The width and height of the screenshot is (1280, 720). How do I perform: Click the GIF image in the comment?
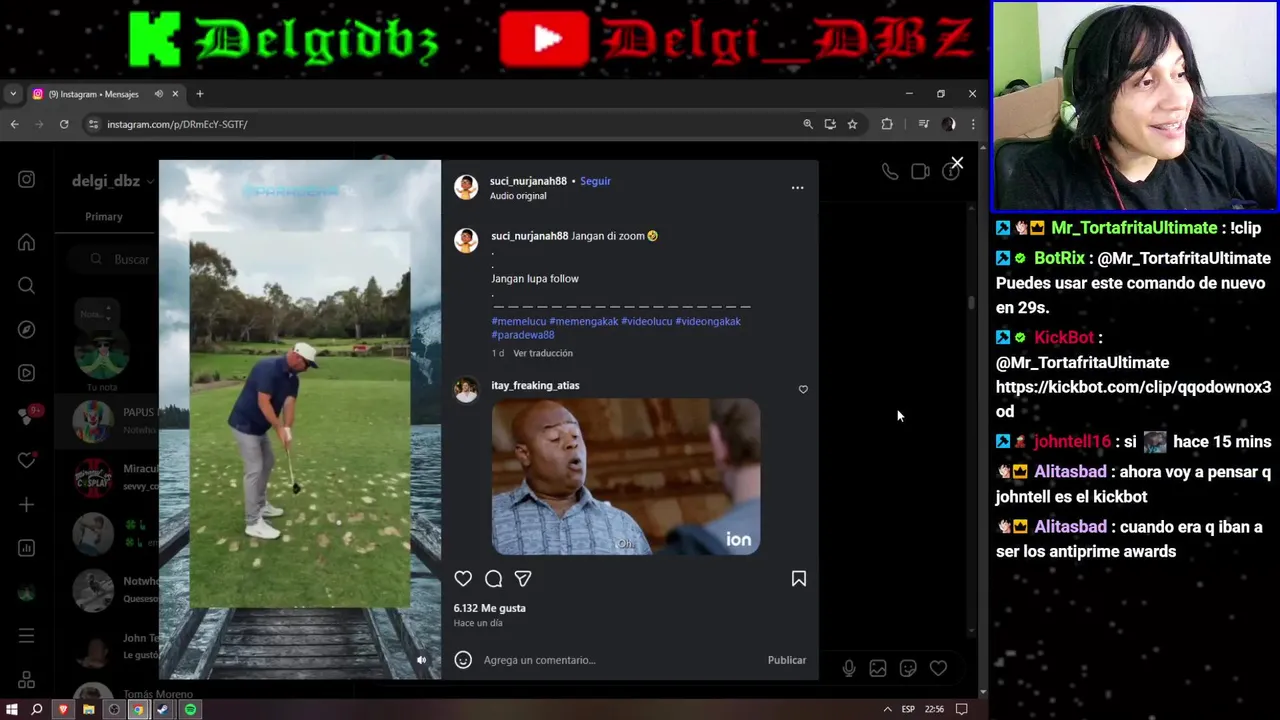(x=626, y=477)
